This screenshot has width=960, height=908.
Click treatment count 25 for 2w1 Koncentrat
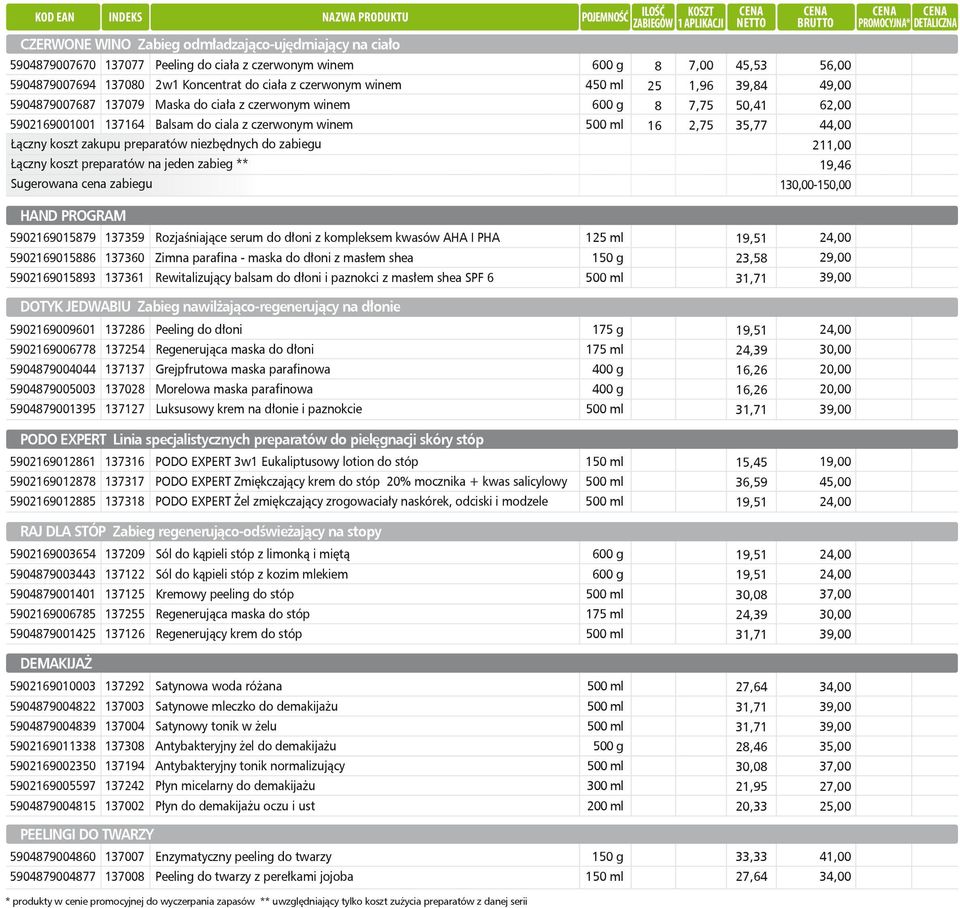(654, 86)
